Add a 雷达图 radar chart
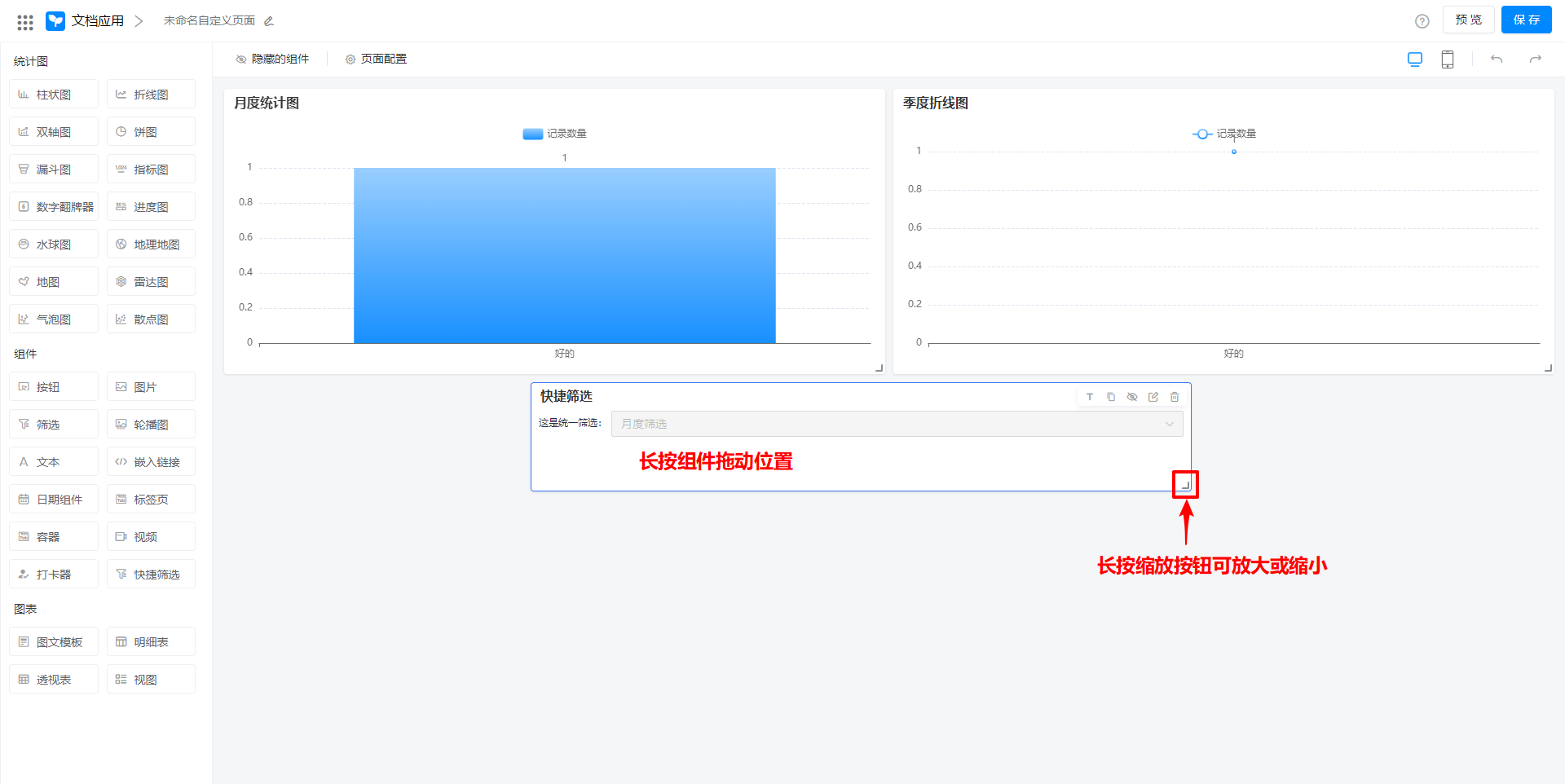Viewport: 1565px width, 784px height. [150, 281]
